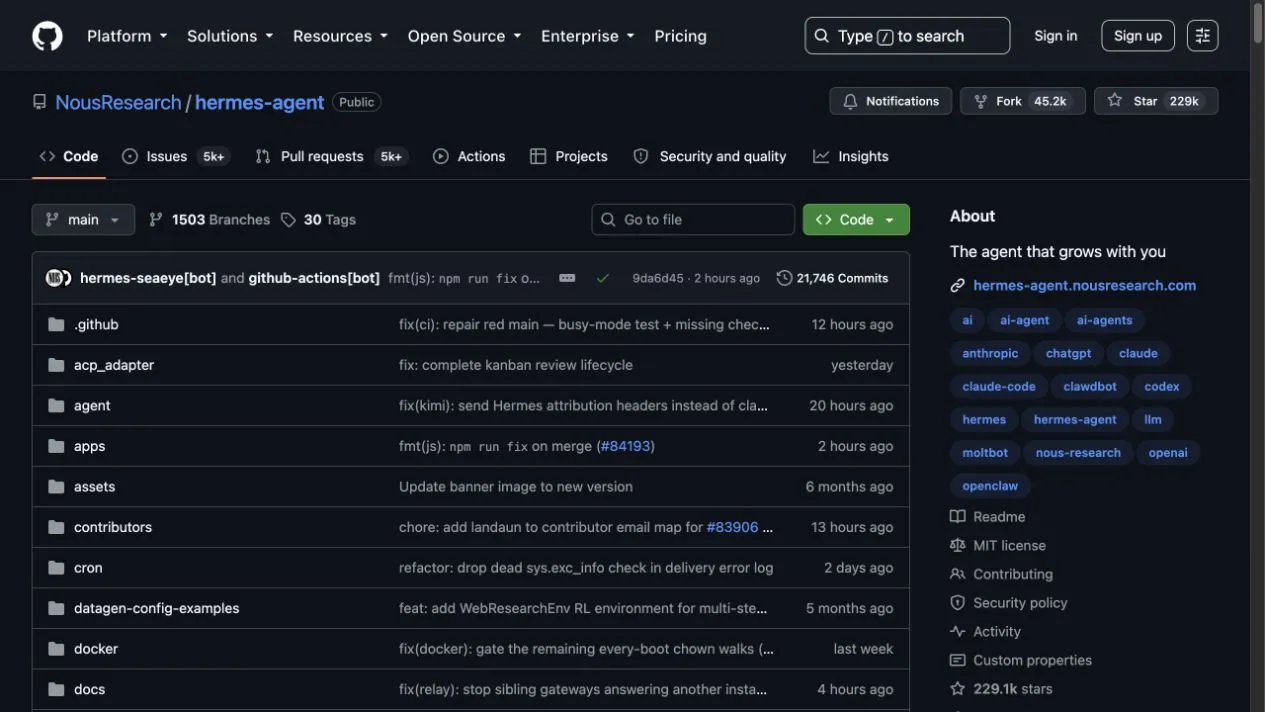Open the hermes-agent repository title link
The width and height of the screenshot is (1265, 712).
click(x=259, y=102)
